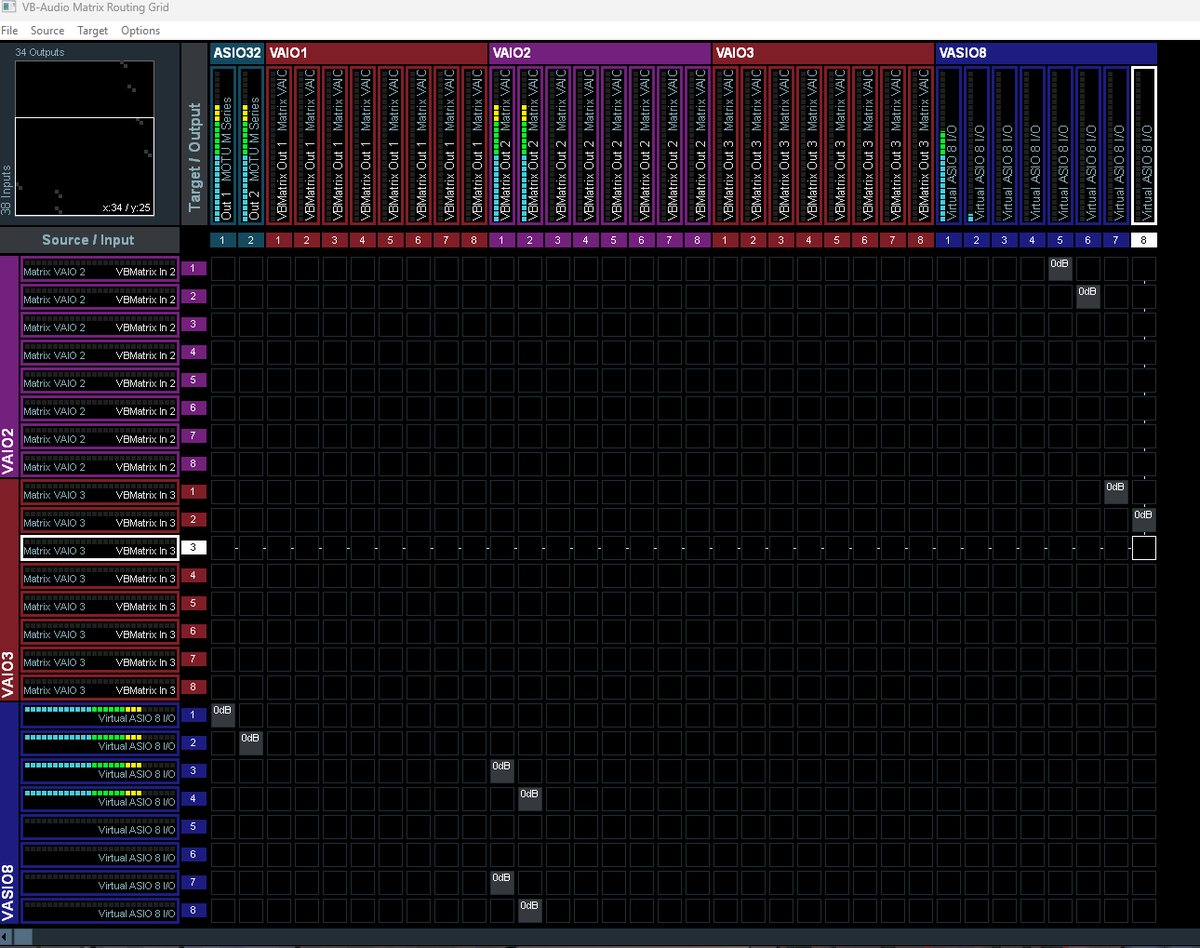Select VAIO1 output column number 3
This screenshot has height=948, width=1200.
point(334,240)
